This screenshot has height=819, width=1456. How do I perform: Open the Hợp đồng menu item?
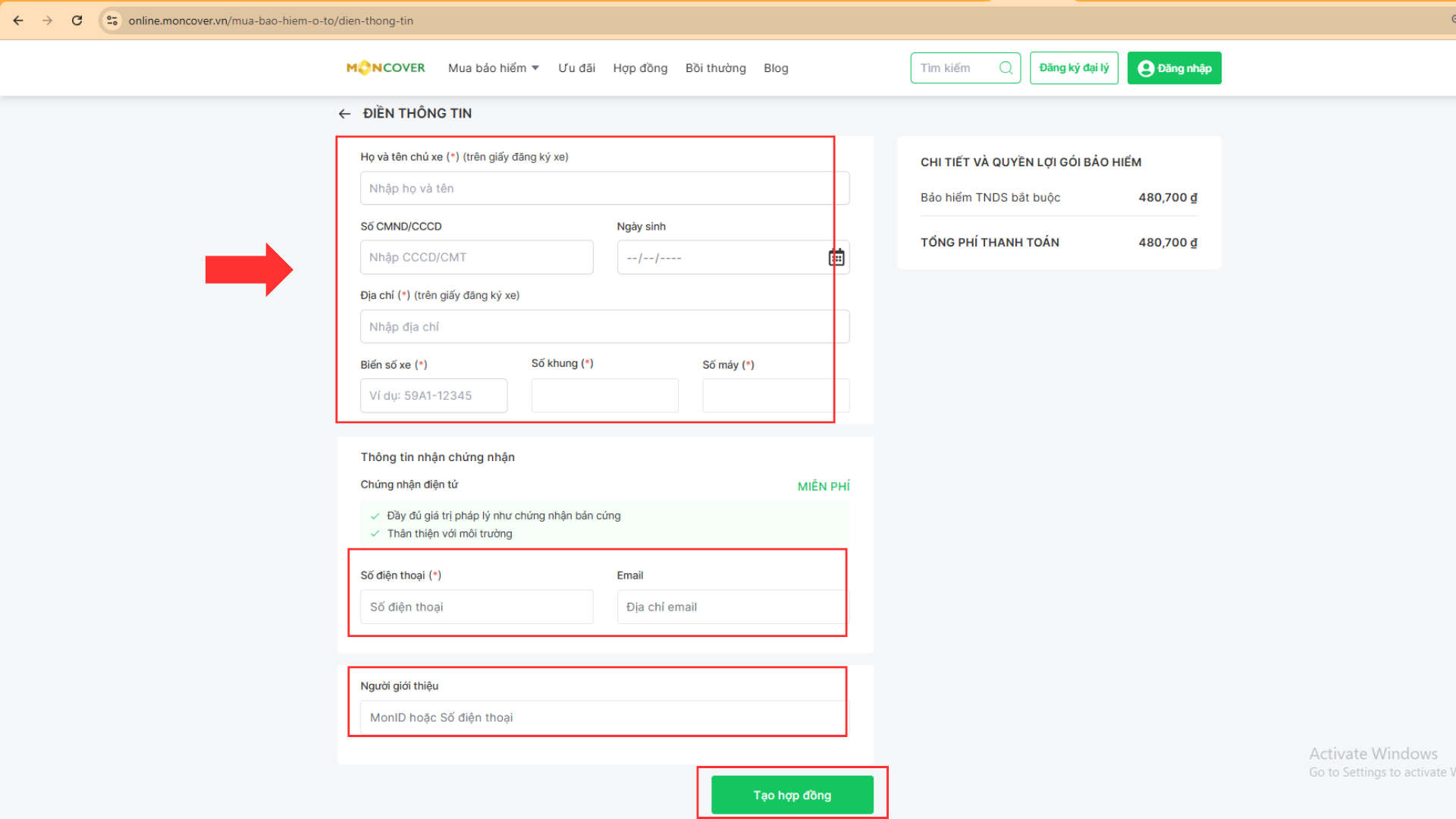pyautogui.click(x=640, y=68)
